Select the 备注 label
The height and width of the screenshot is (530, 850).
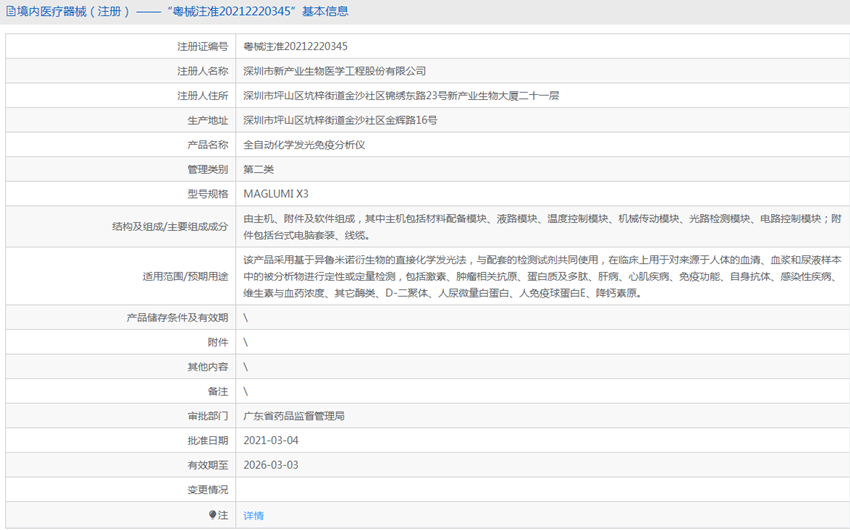pyautogui.click(x=218, y=391)
